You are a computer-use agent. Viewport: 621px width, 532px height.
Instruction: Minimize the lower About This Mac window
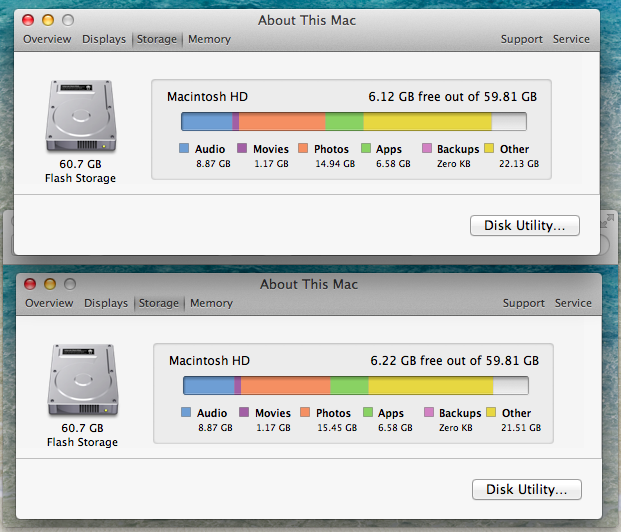(50, 284)
